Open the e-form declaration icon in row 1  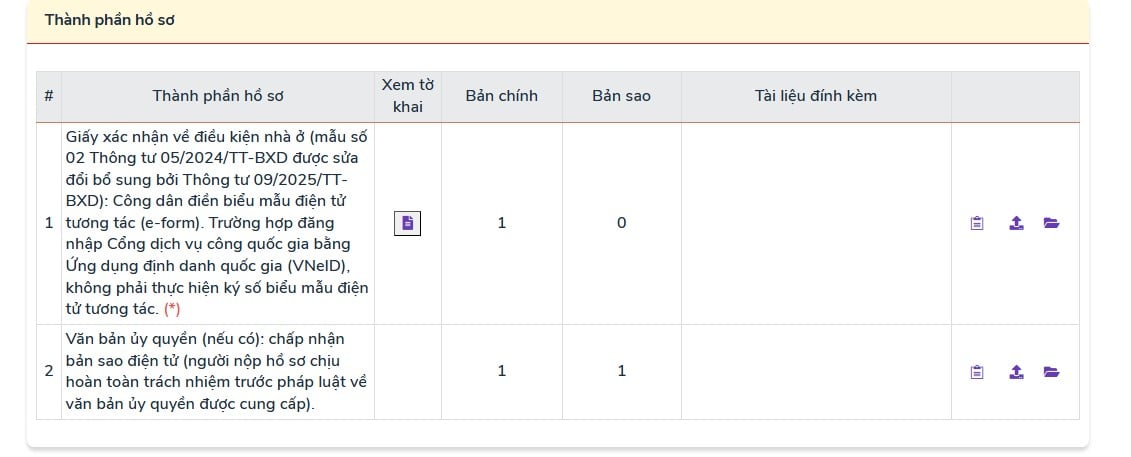click(x=407, y=223)
